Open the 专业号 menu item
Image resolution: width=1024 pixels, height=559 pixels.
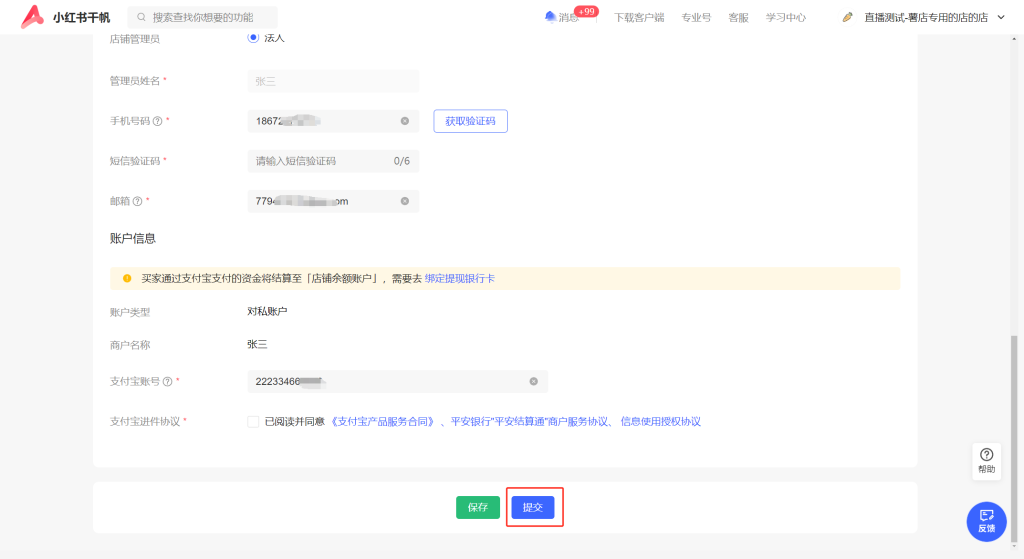[696, 18]
